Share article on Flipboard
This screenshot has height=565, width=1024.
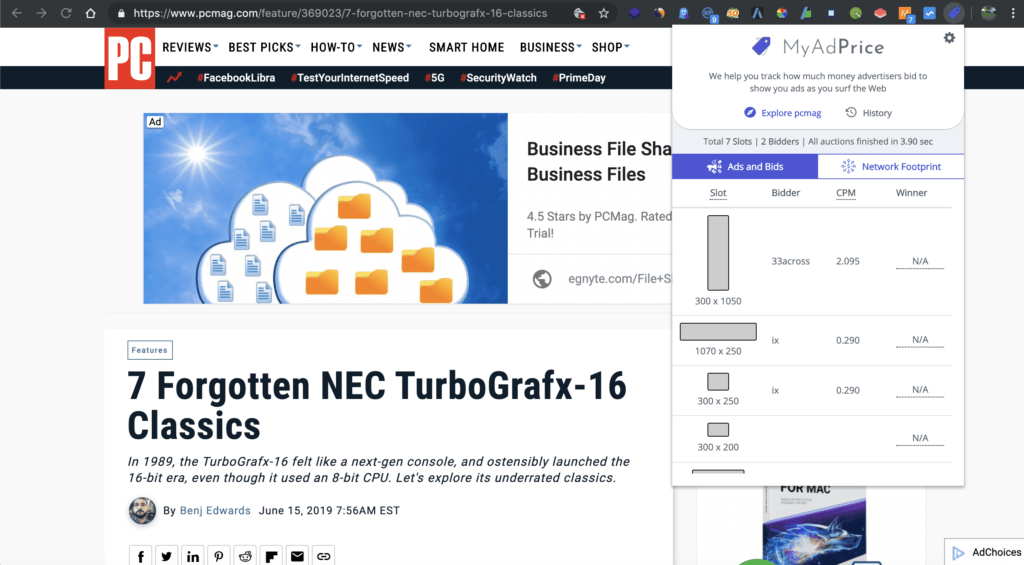(x=271, y=556)
